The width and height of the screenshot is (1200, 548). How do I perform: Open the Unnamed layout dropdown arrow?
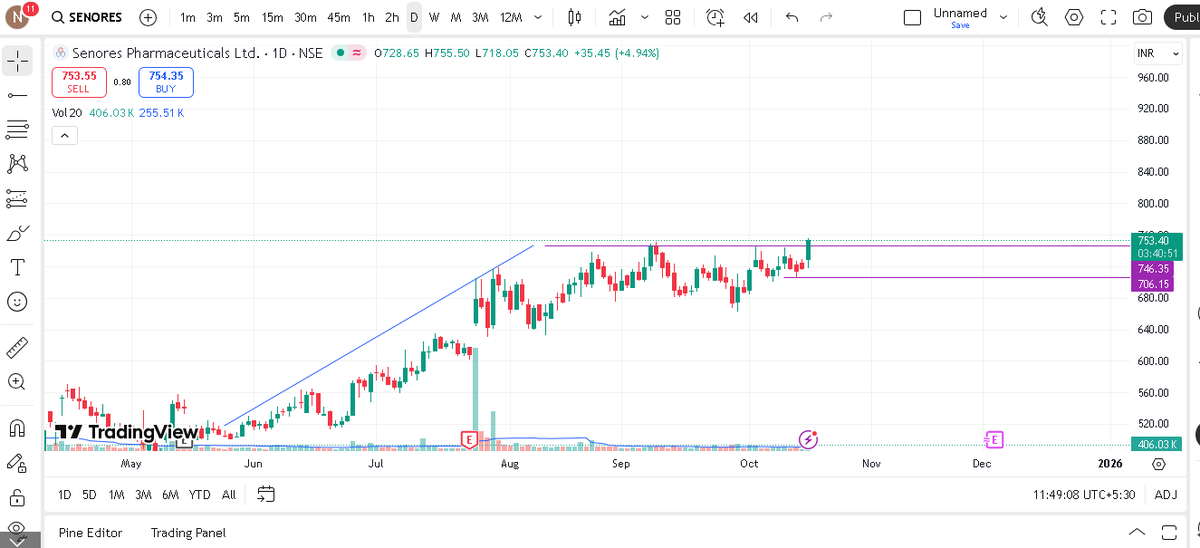click(x=1004, y=17)
